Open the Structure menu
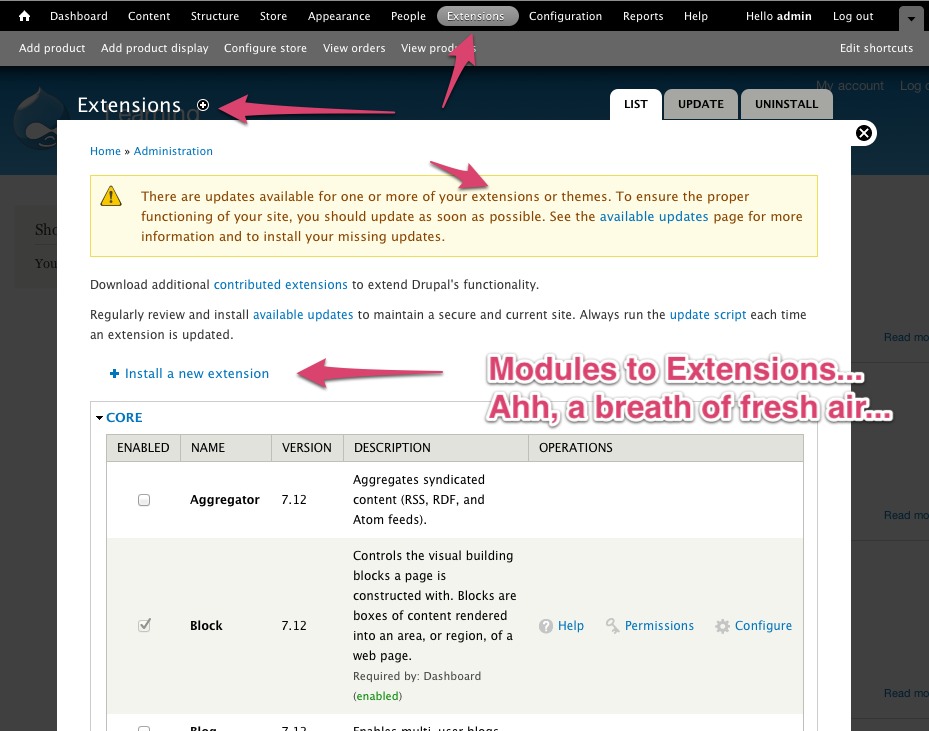Image resolution: width=929 pixels, height=731 pixels. (x=214, y=16)
